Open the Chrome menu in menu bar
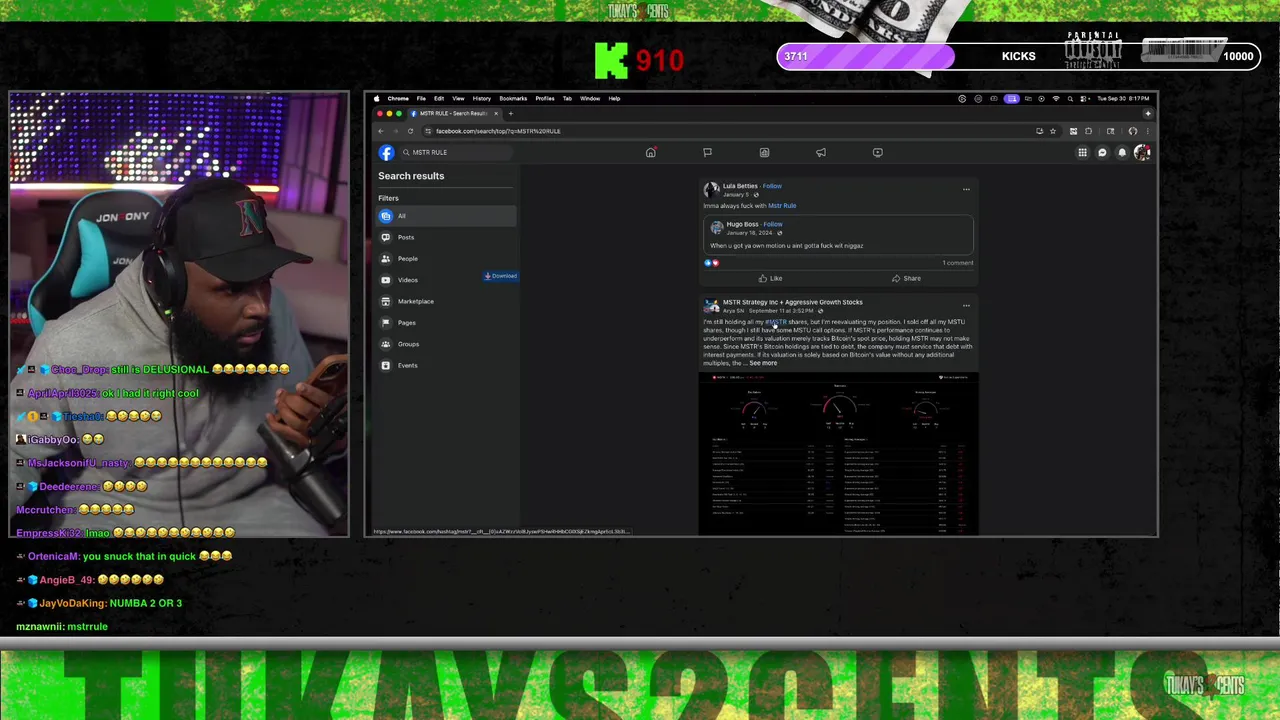Image resolution: width=1280 pixels, height=720 pixels. pos(398,98)
